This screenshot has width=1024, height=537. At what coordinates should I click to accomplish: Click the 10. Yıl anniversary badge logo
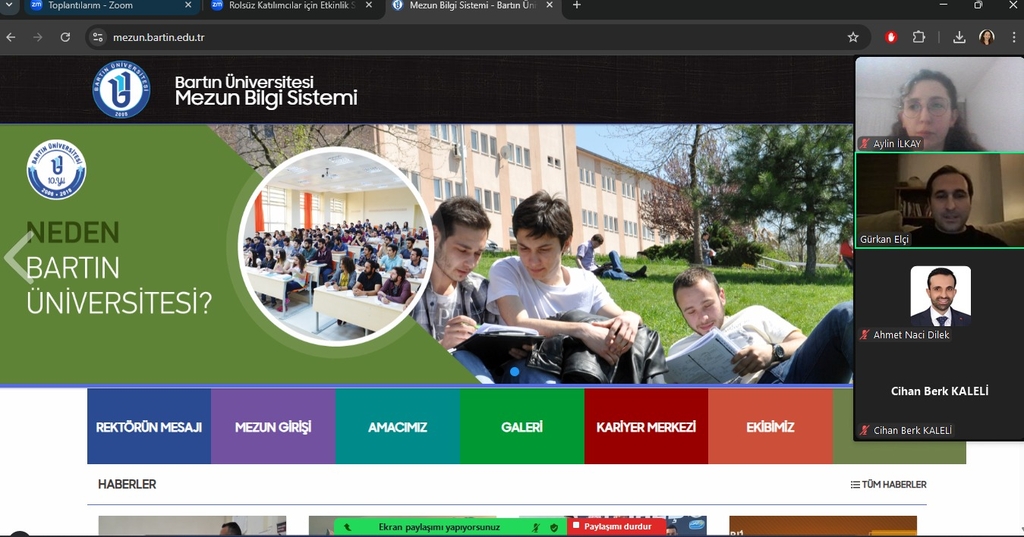tap(56, 169)
